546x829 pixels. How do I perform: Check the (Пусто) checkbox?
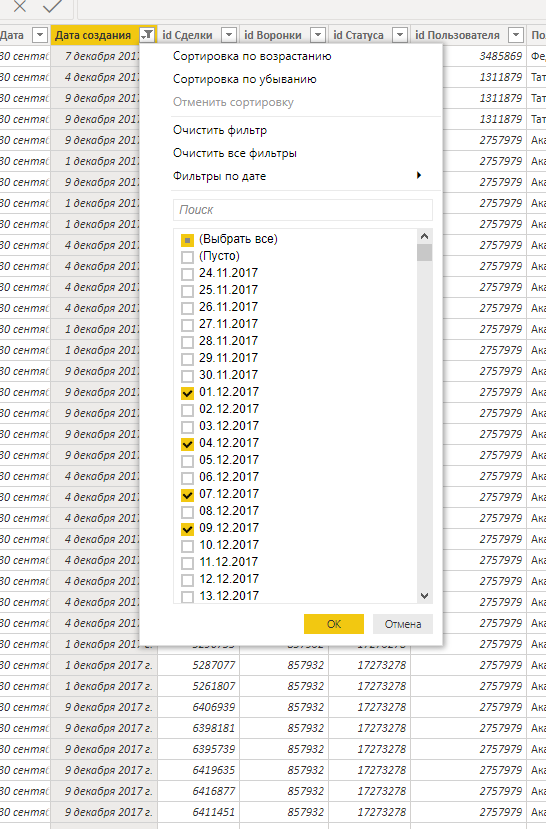pyautogui.click(x=187, y=257)
